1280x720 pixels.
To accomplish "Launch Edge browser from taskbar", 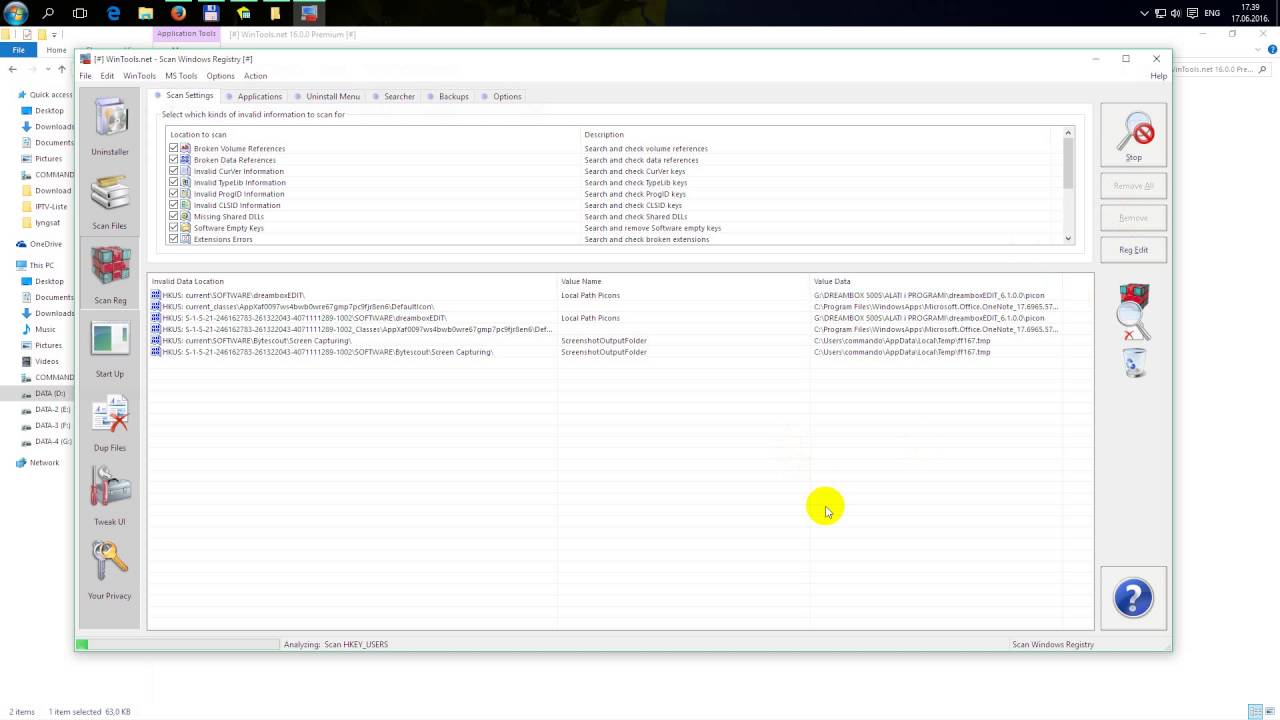I will coord(113,13).
